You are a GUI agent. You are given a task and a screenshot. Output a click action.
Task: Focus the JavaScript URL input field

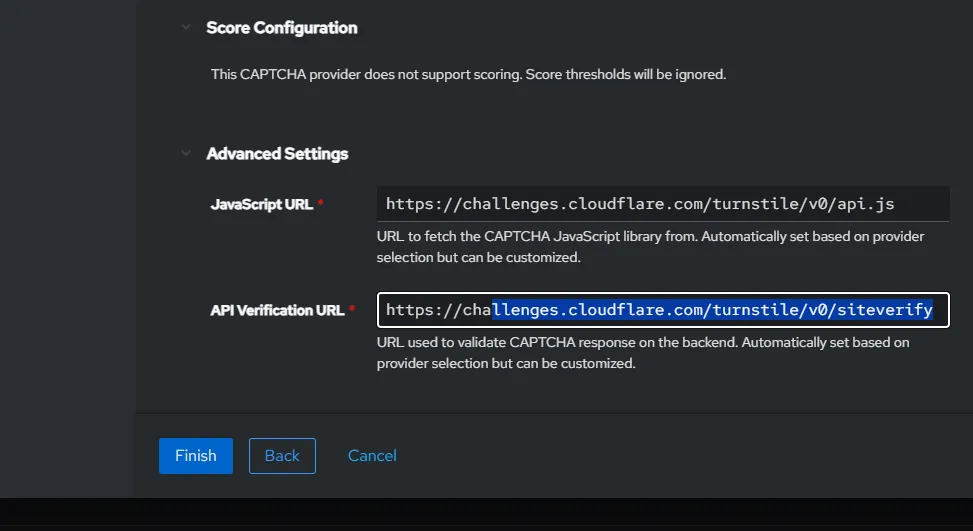pos(662,204)
